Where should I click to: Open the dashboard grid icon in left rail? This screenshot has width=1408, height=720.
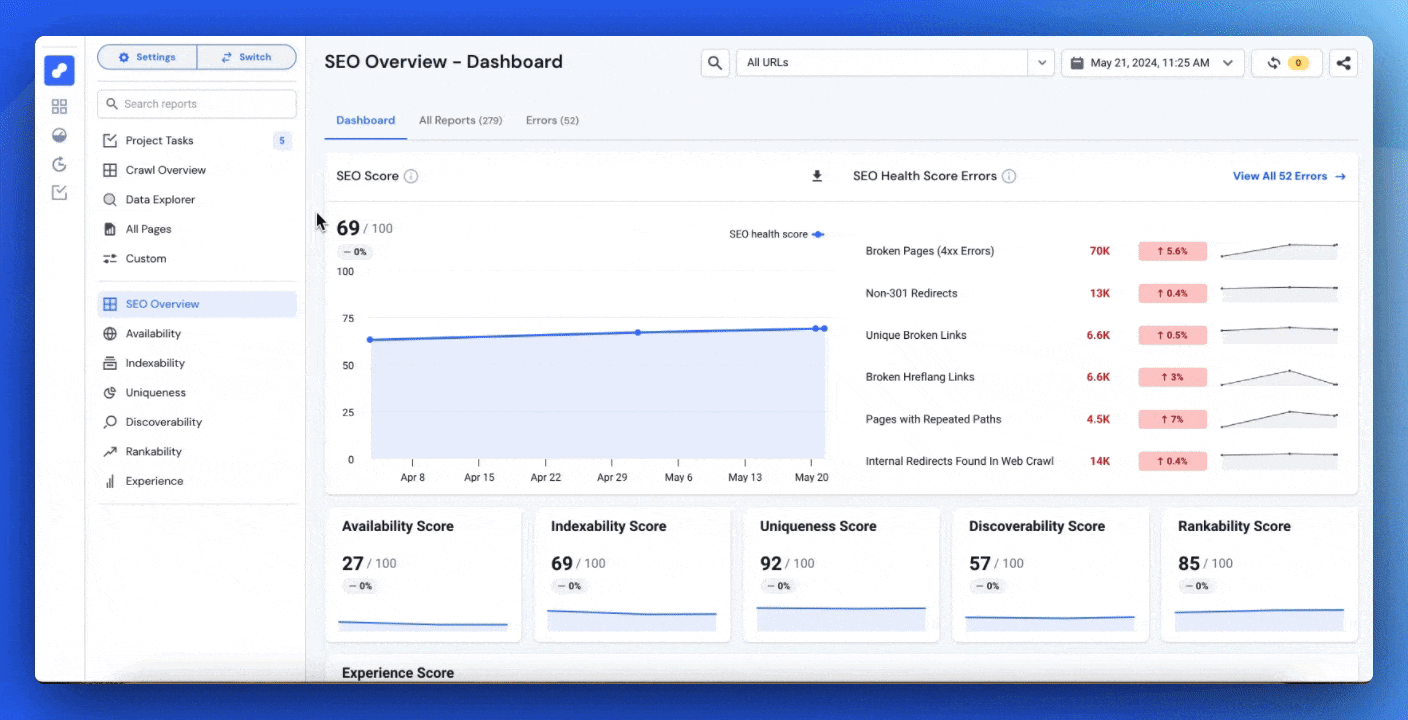pyautogui.click(x=59, y=106)
